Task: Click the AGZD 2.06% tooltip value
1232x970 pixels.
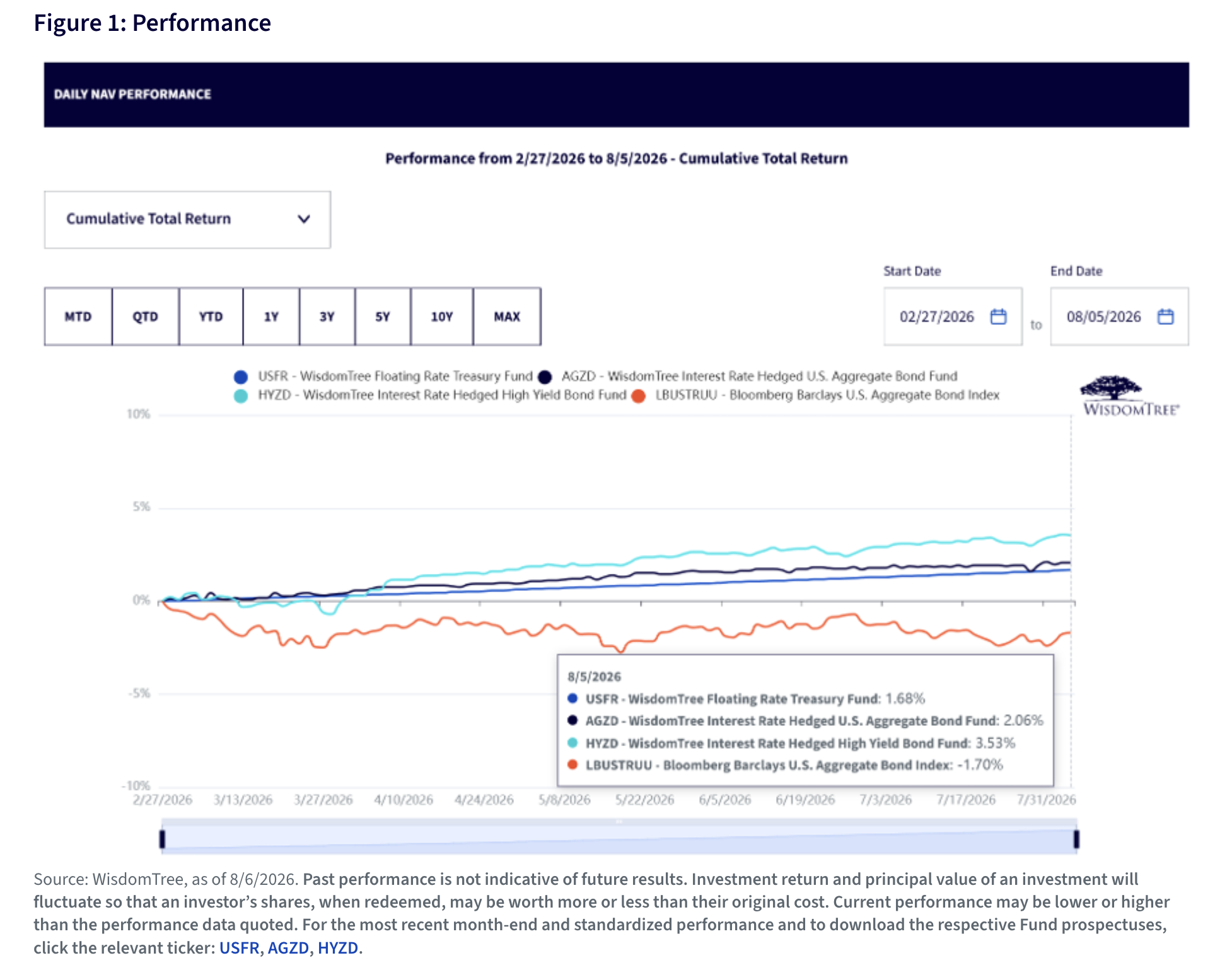Action: tap(1023, 721)
